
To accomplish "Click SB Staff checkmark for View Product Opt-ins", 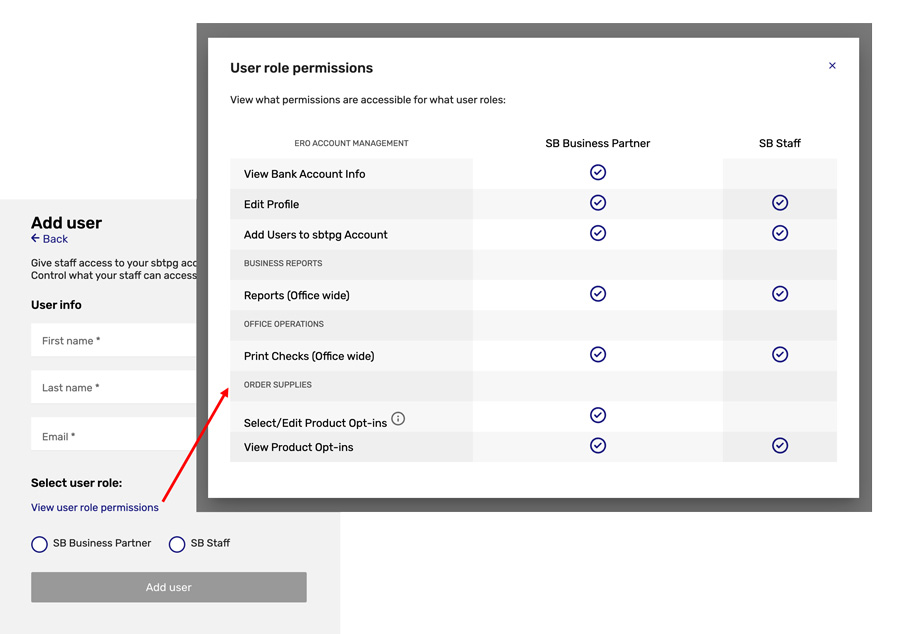I will coord(780,446).
